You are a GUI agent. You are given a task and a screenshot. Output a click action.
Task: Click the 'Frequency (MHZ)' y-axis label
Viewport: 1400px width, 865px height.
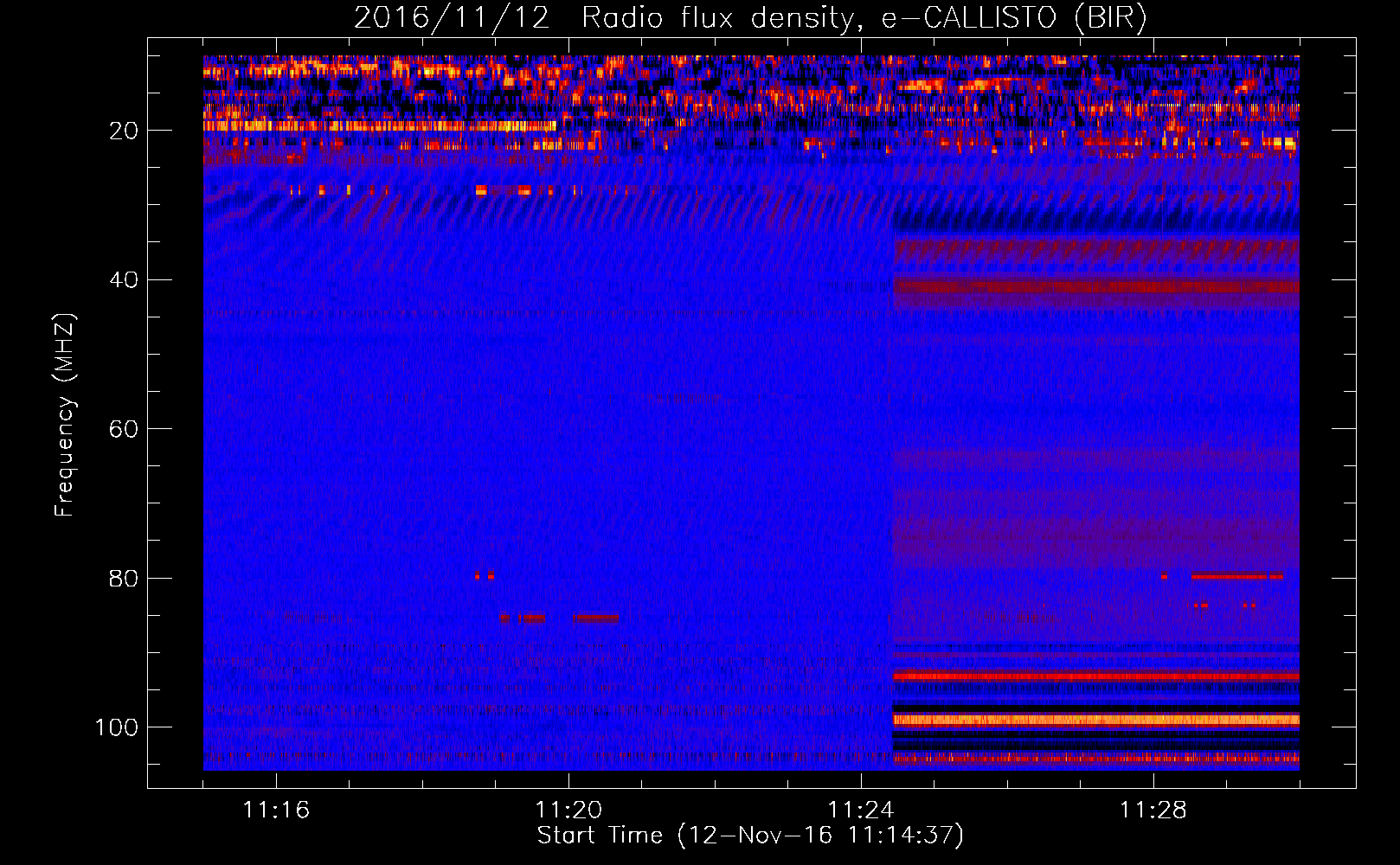coord(65,414)
